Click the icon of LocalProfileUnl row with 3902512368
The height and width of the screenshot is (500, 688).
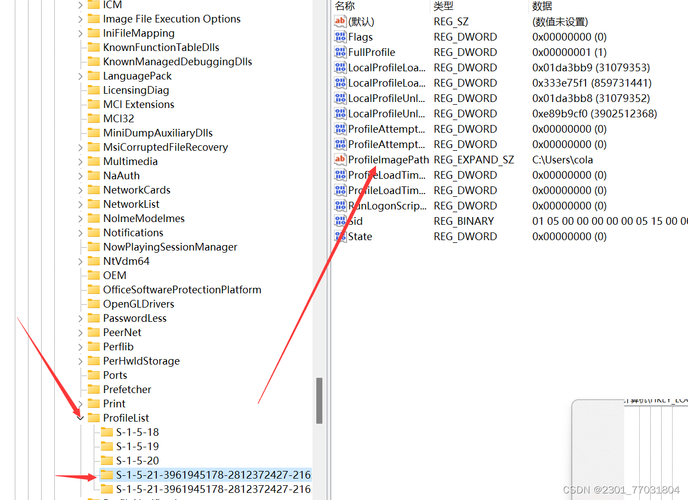pos(340,114)
